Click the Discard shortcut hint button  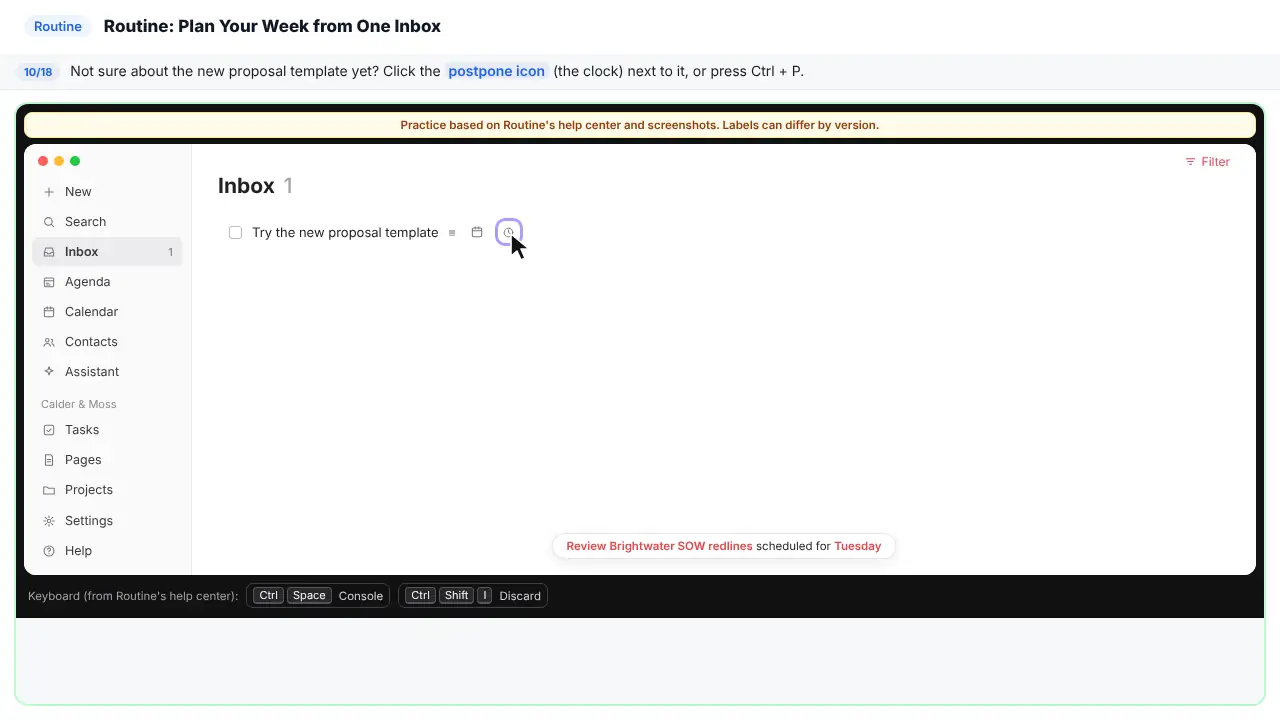coord(473,596)
